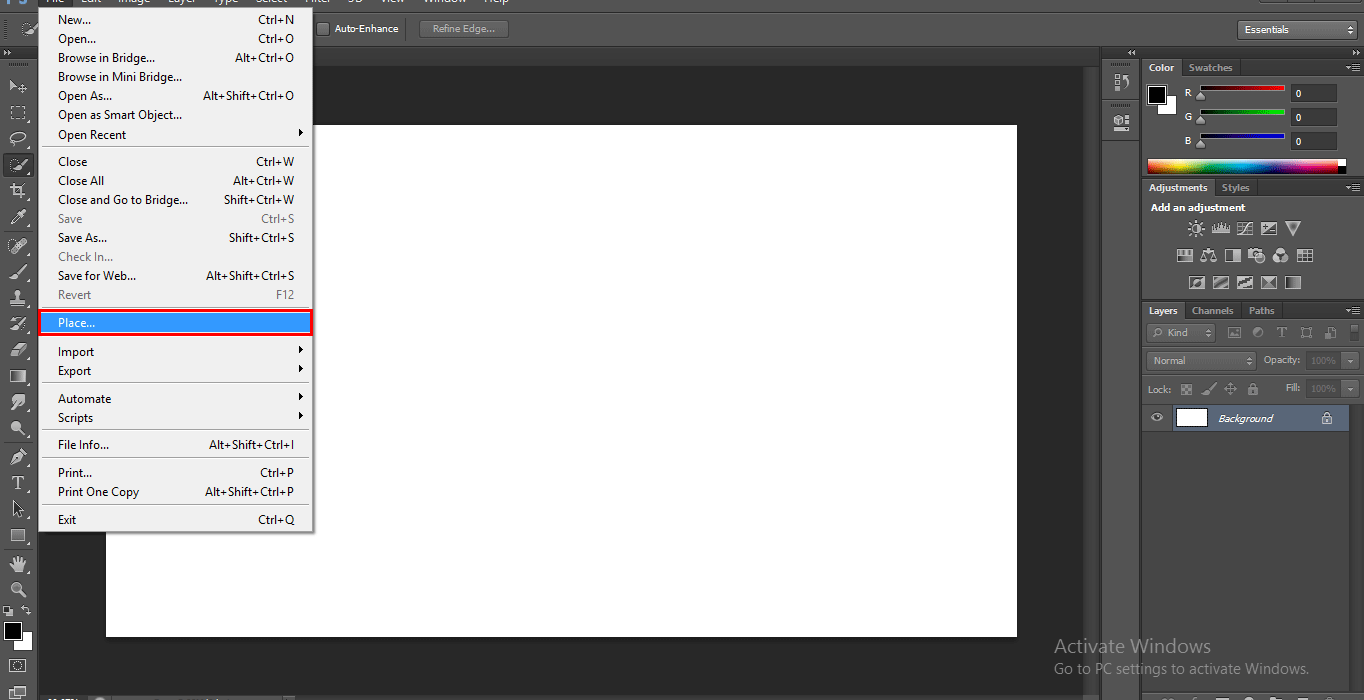Switch to the Channels tab
Viewport: 1364px width, 700px height.
tap(1212, 311)
